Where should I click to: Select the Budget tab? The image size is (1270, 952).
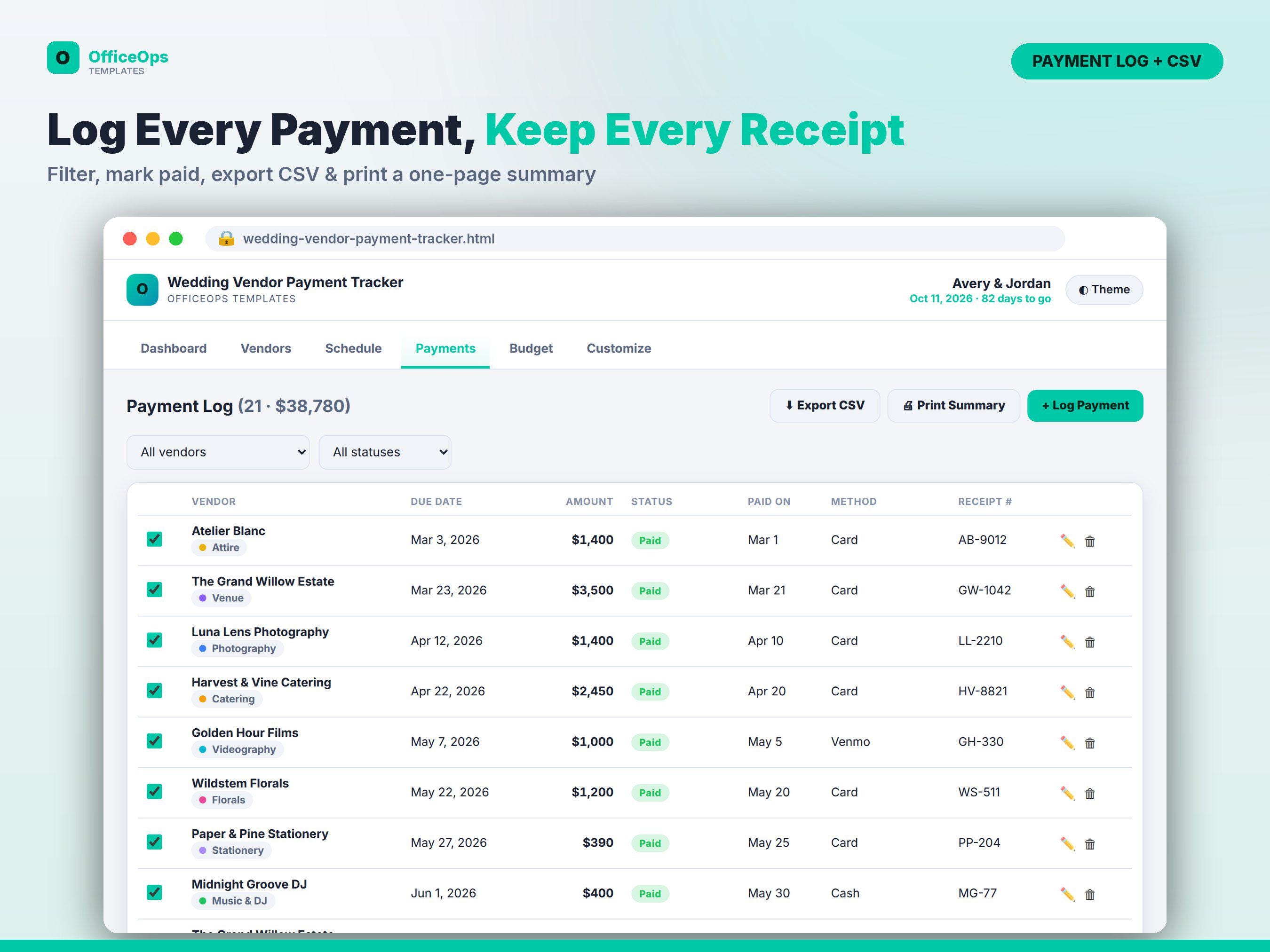click(531, 348)
